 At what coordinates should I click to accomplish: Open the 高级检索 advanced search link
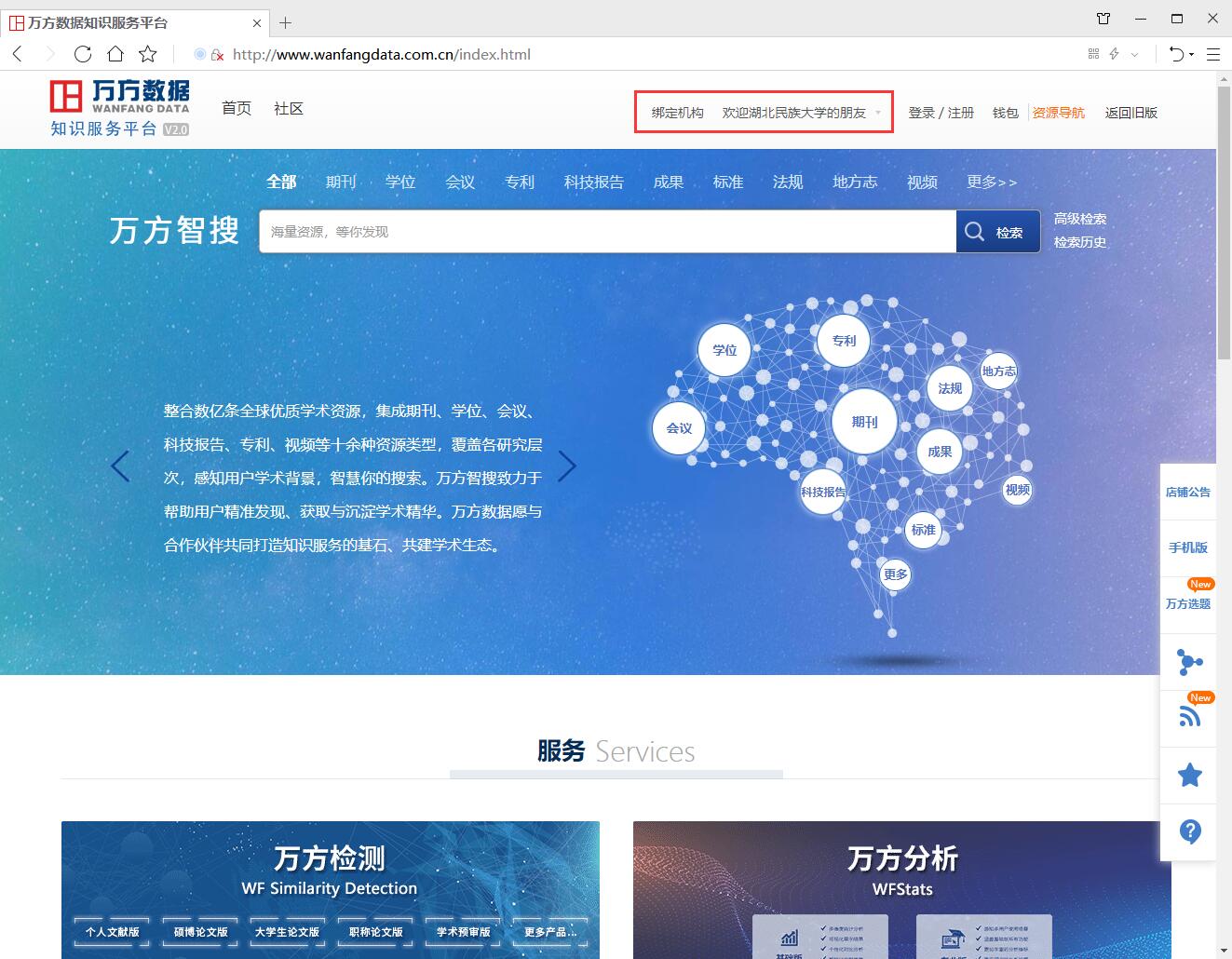1079,219
